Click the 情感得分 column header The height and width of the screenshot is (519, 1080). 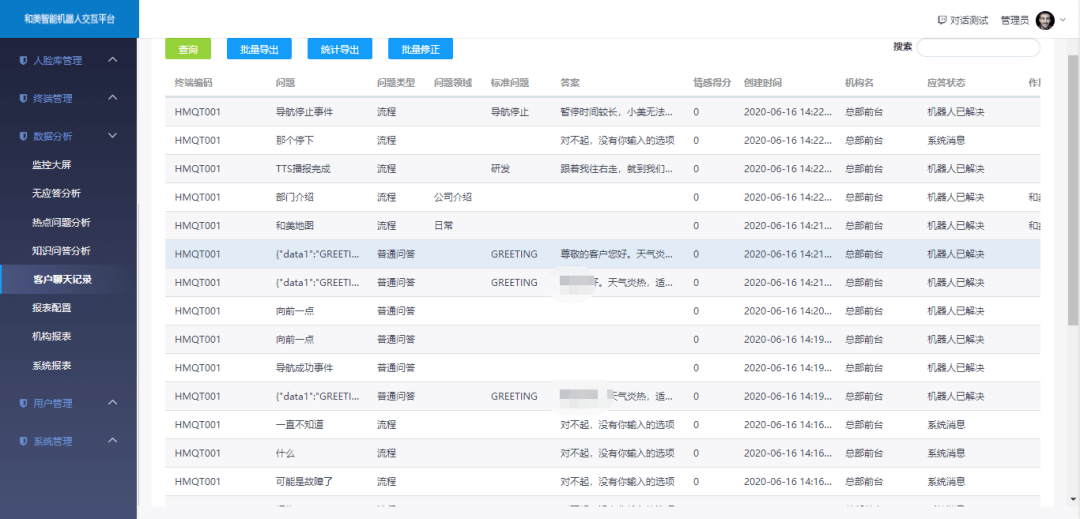pos(712,83)
